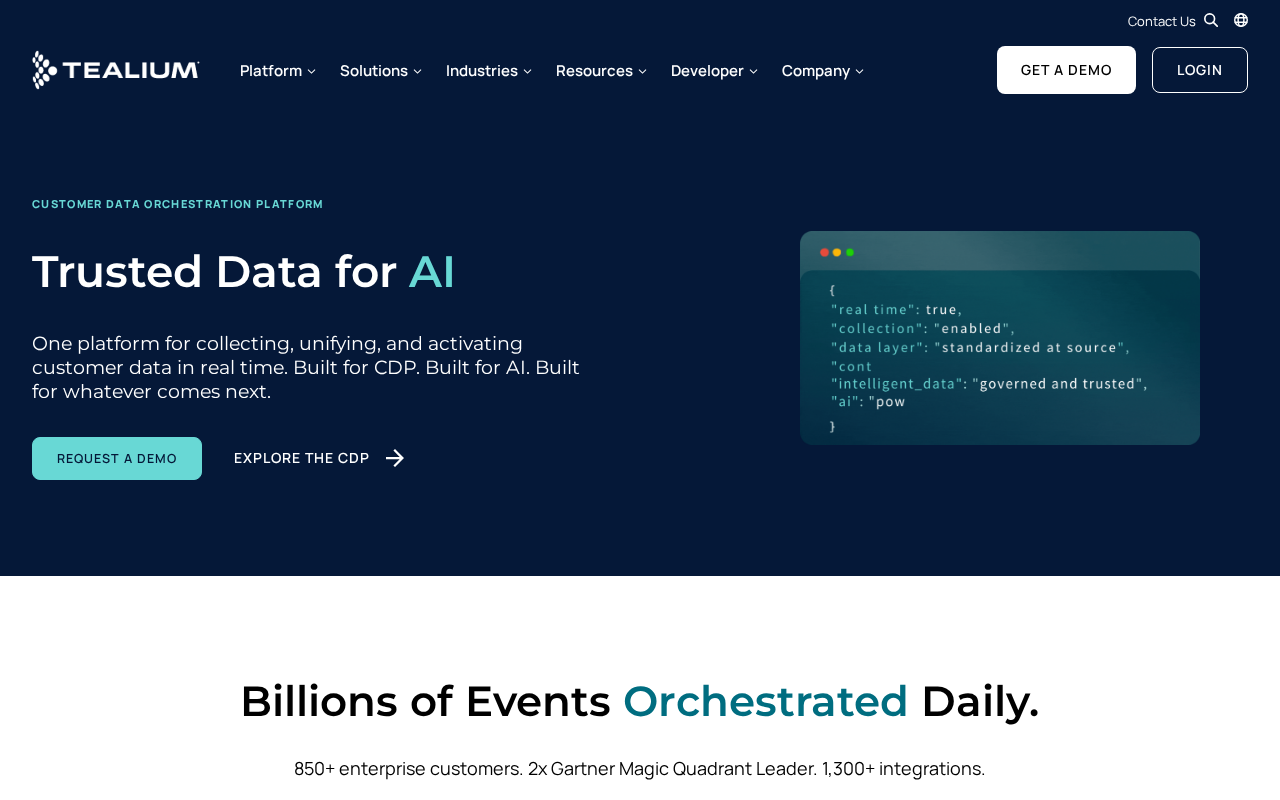
Task: Open the Platform nav item
Action: (271, 70)
